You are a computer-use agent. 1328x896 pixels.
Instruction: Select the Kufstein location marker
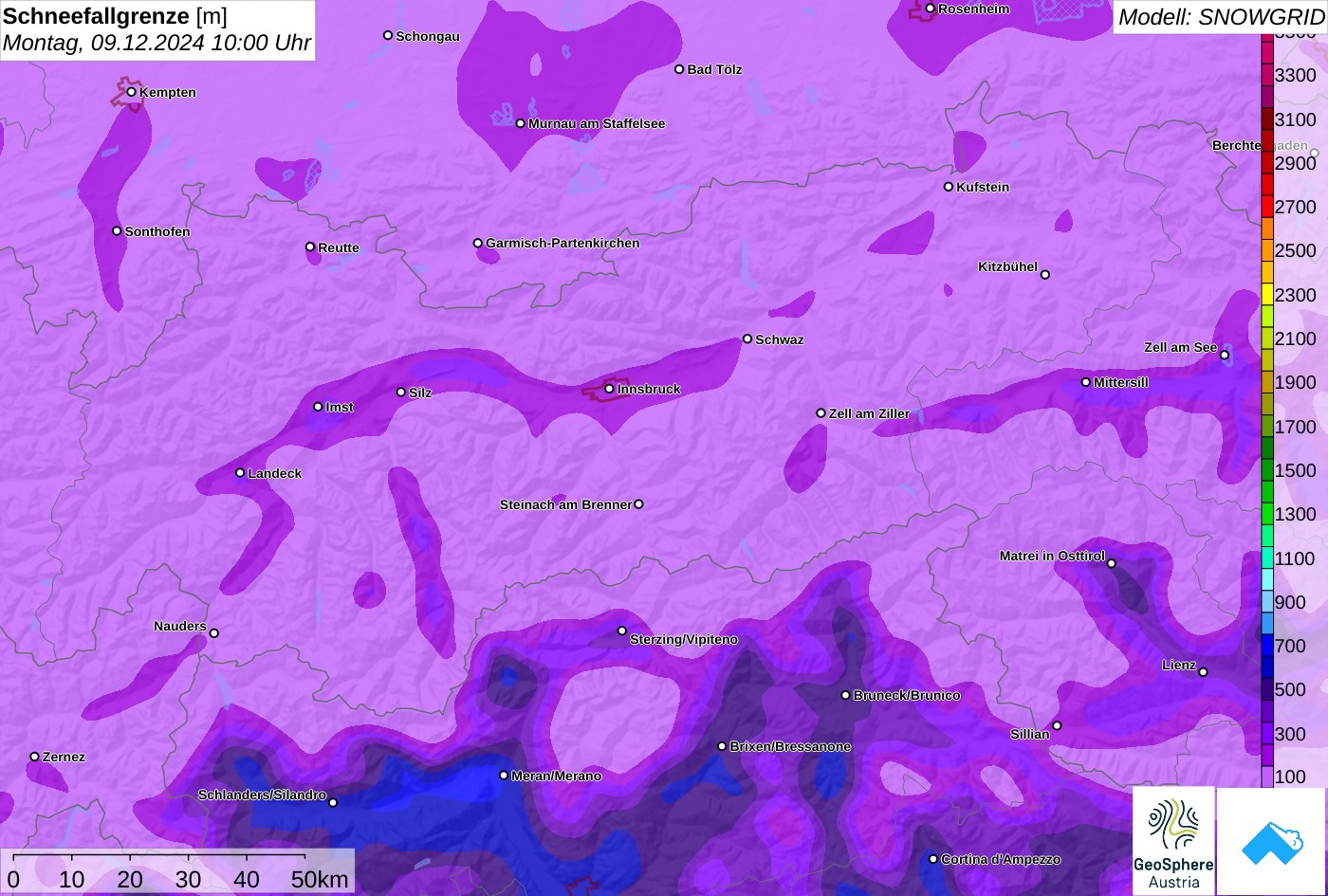[948, 187]
